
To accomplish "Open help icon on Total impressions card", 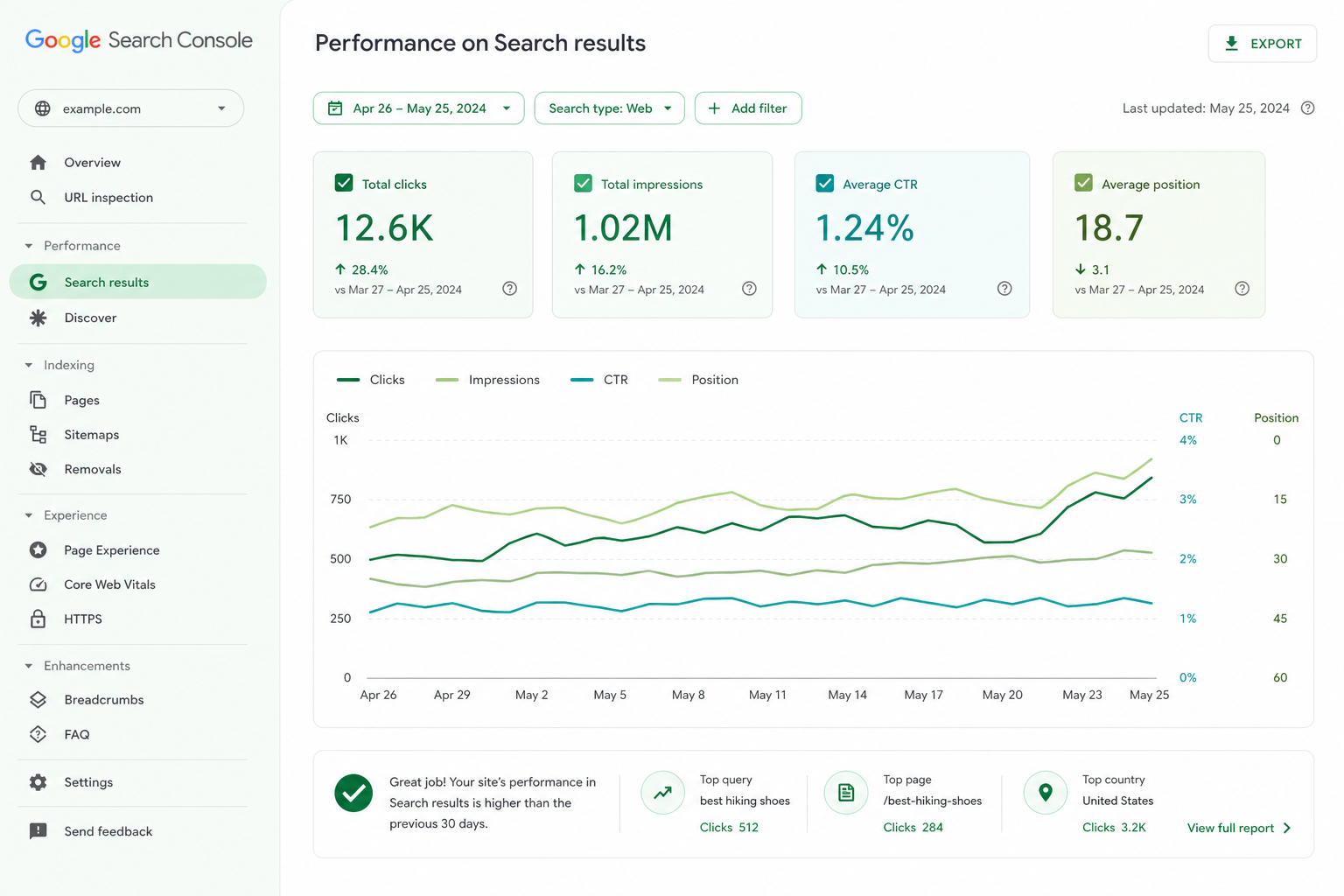I will click(x=749, y=289).
